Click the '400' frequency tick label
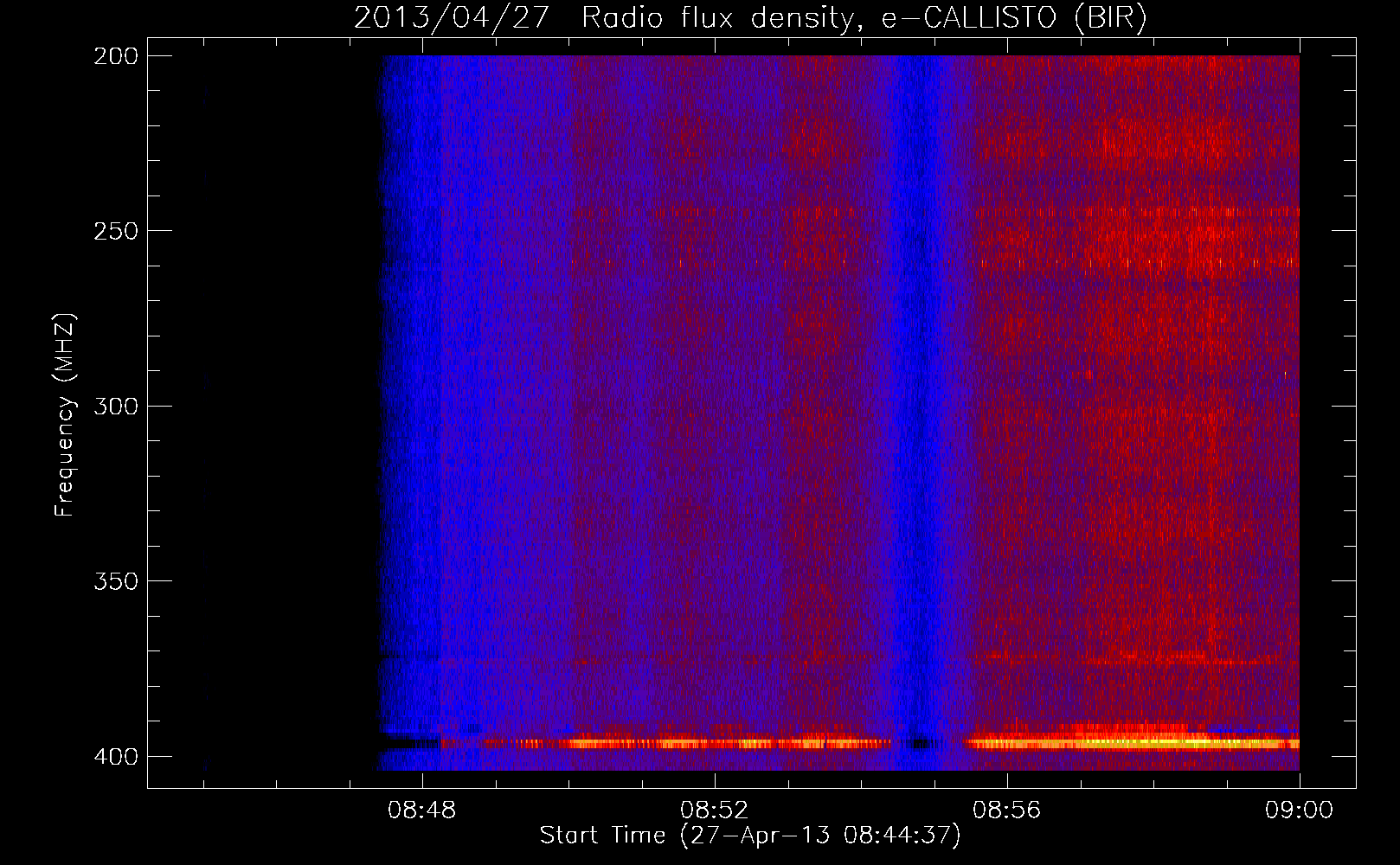 [x=115, y=756]
